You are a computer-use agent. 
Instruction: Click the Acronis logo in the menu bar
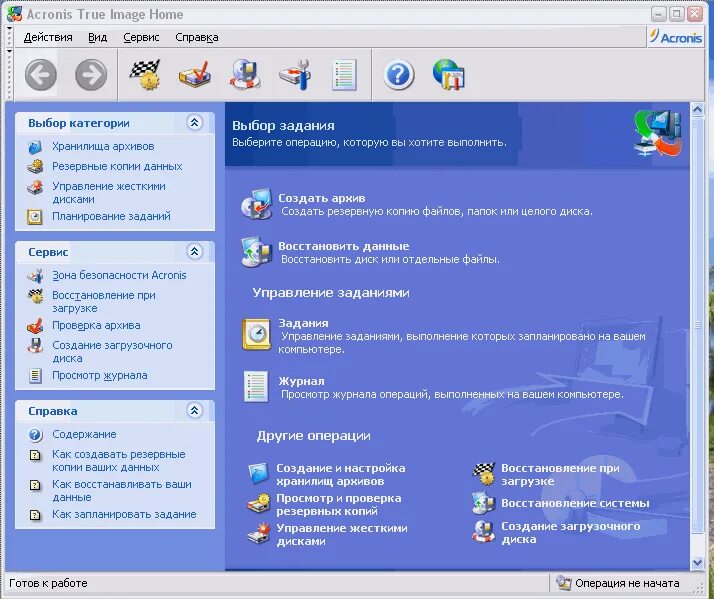pos(676,37)
